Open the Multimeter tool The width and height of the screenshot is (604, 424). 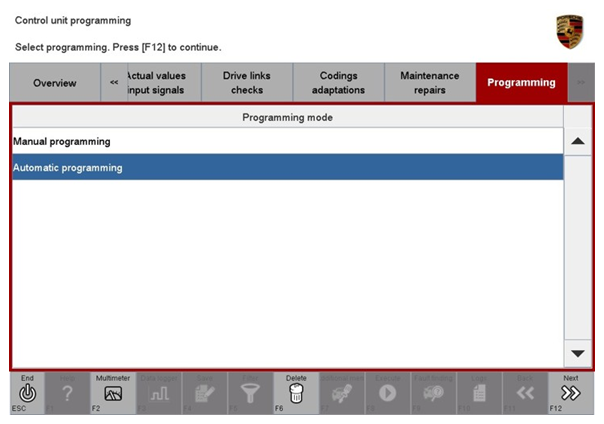click(113, 394)
